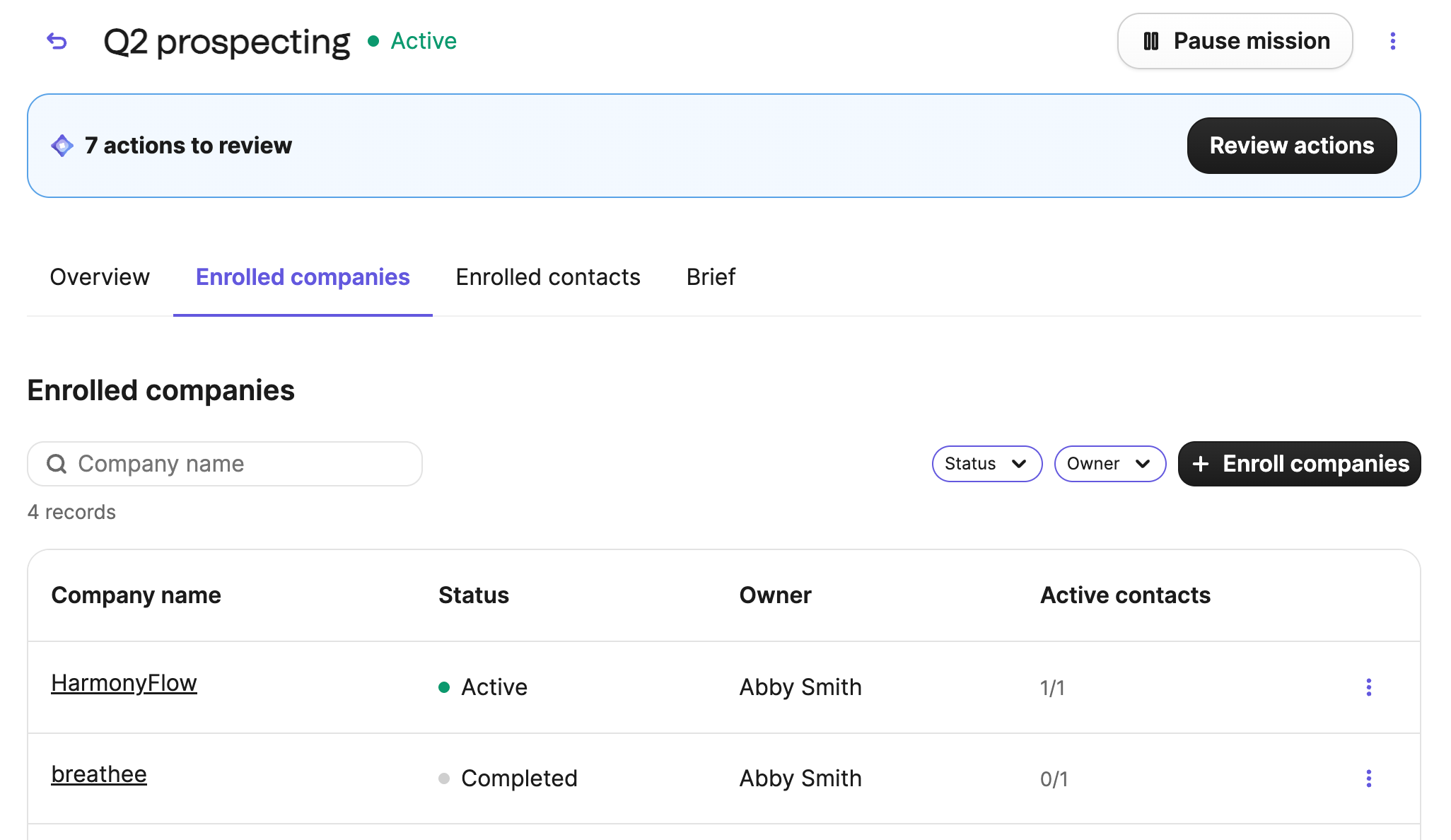Open the mission more-options kebab menu

pyautogui.click(x=1392, y=41)
